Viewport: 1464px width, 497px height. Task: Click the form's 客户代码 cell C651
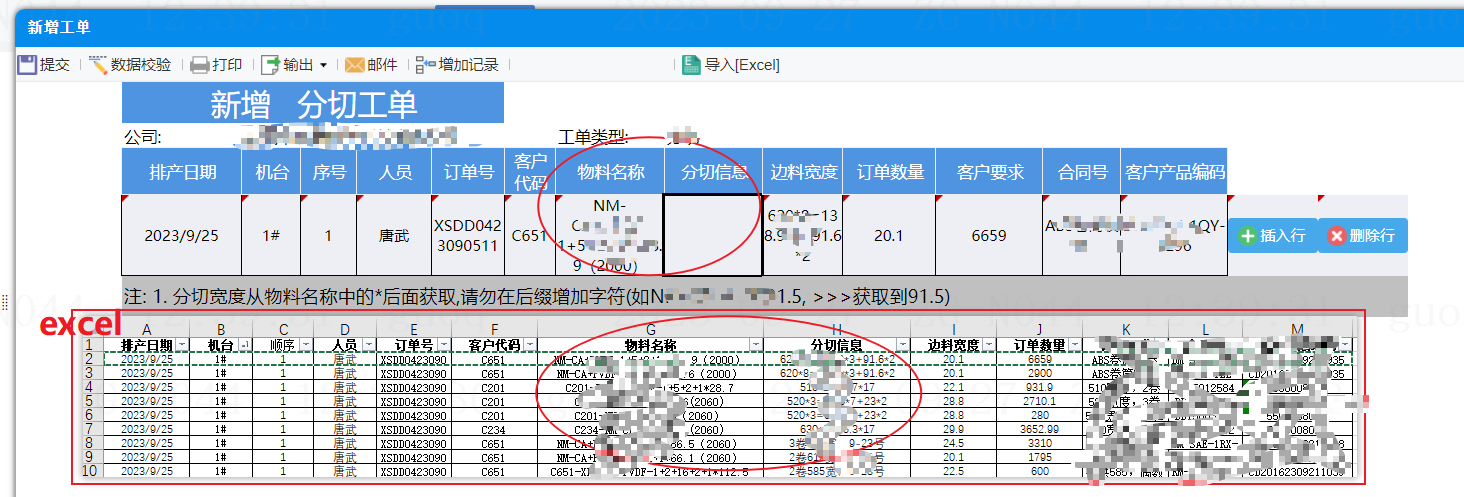(x=530, y=236)
